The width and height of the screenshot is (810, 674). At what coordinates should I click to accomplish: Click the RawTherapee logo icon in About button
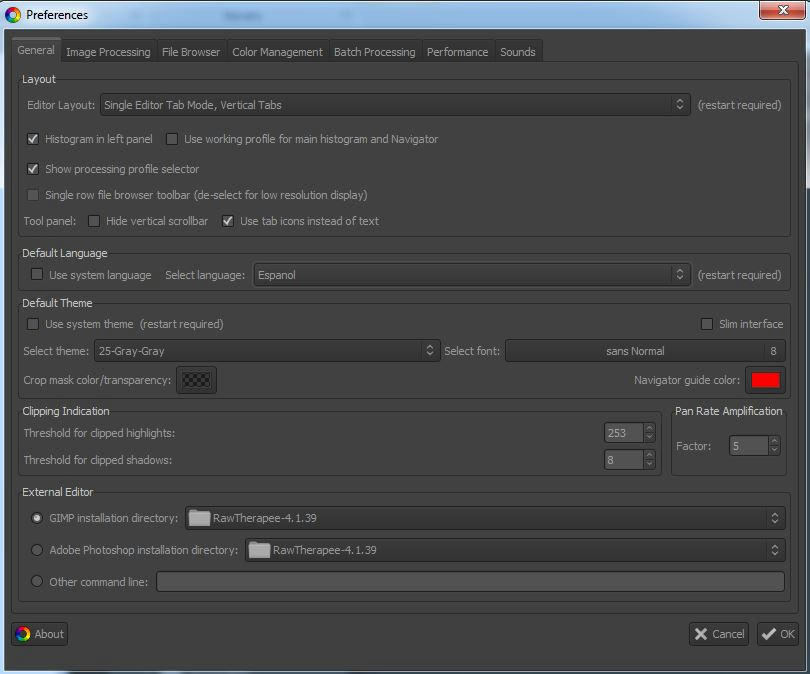coord(23,634)
